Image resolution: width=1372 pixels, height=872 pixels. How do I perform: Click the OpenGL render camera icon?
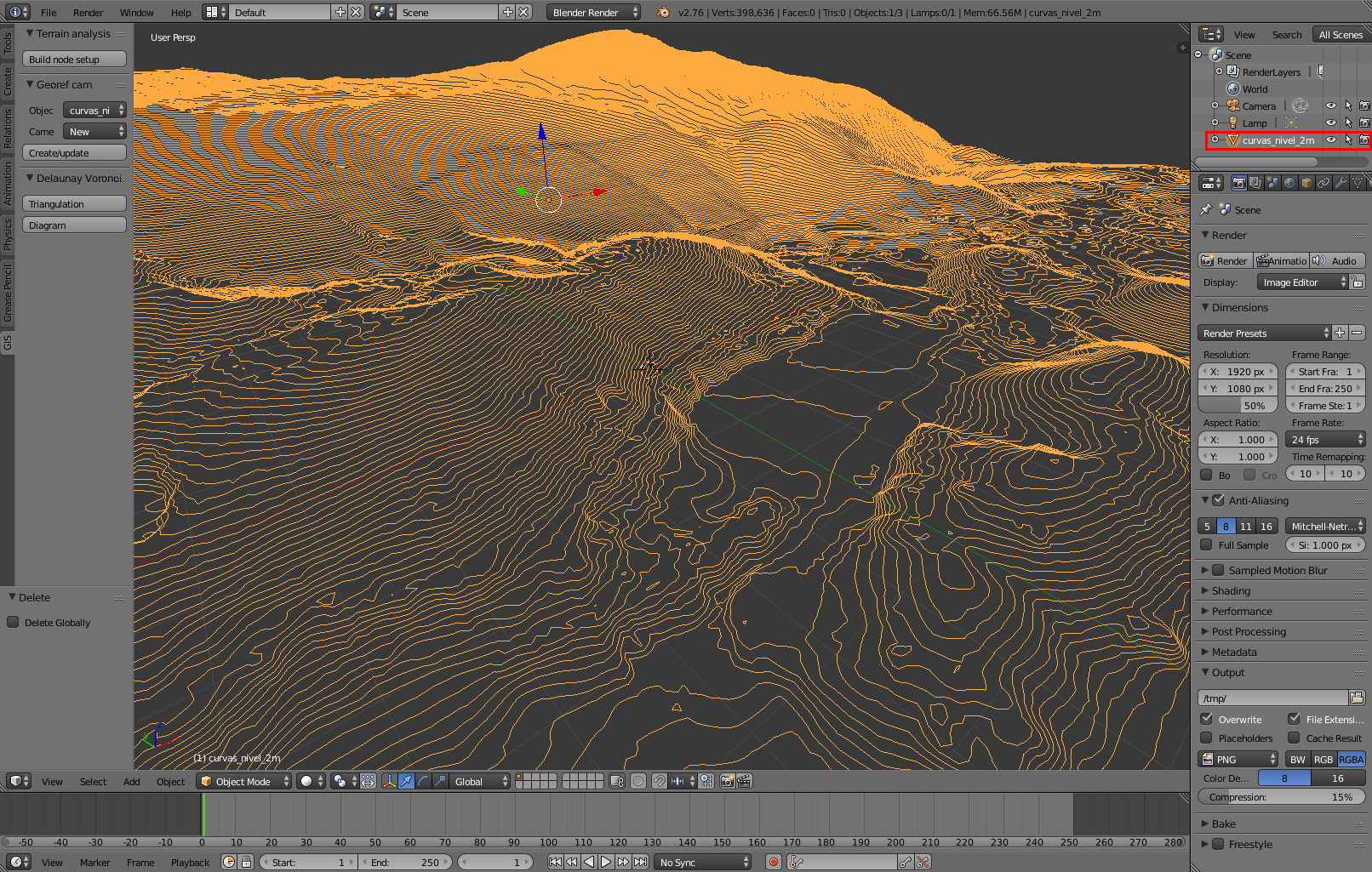729,781
